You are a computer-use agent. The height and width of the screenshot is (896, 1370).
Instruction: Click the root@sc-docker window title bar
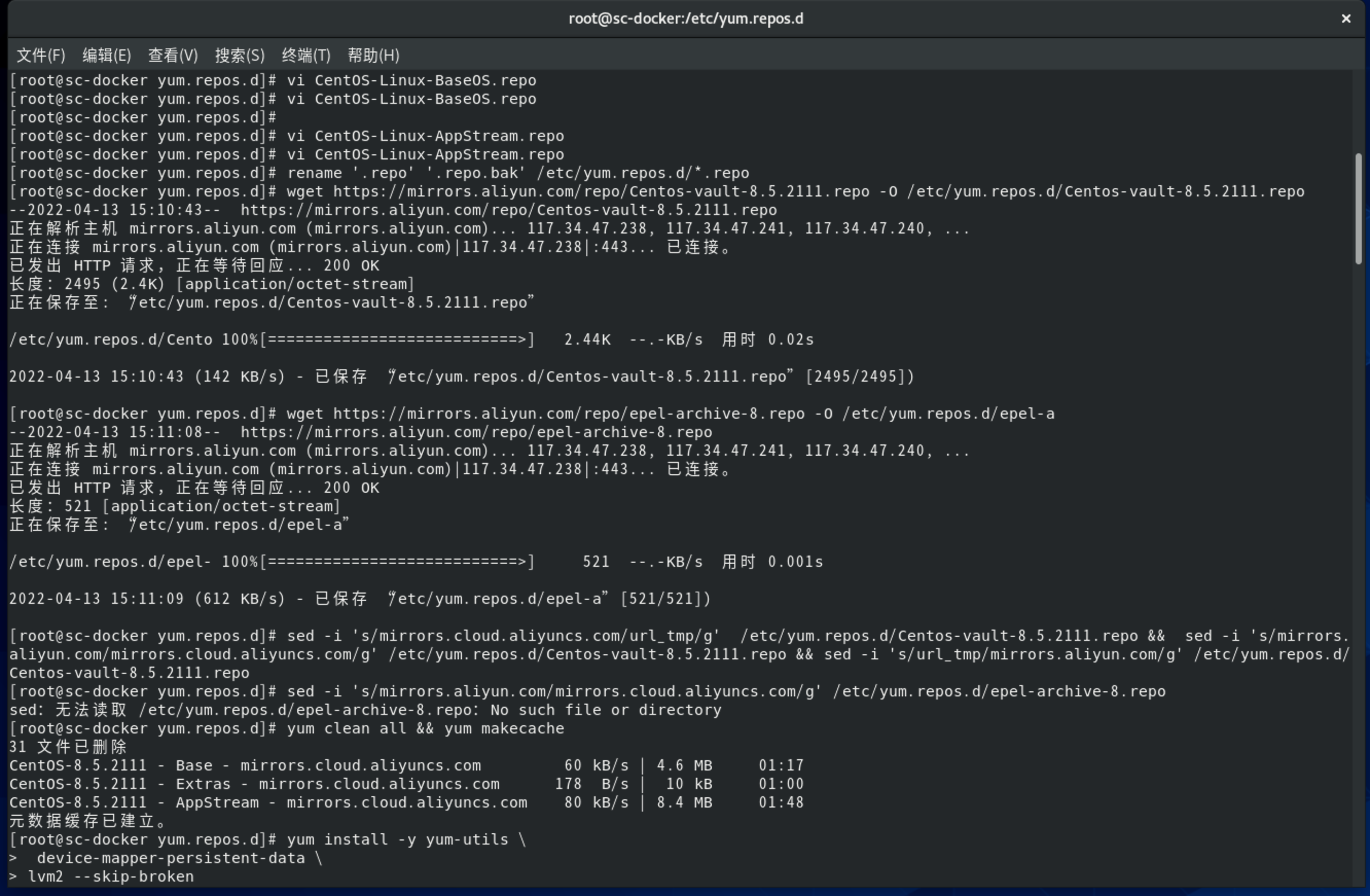point(685,19)
